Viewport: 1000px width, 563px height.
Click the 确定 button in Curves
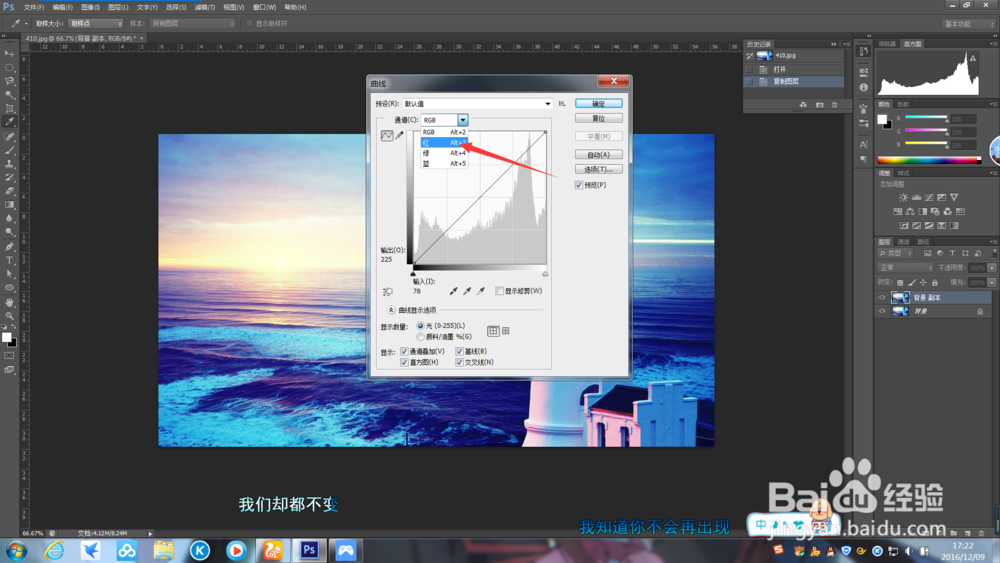(599, 103)
